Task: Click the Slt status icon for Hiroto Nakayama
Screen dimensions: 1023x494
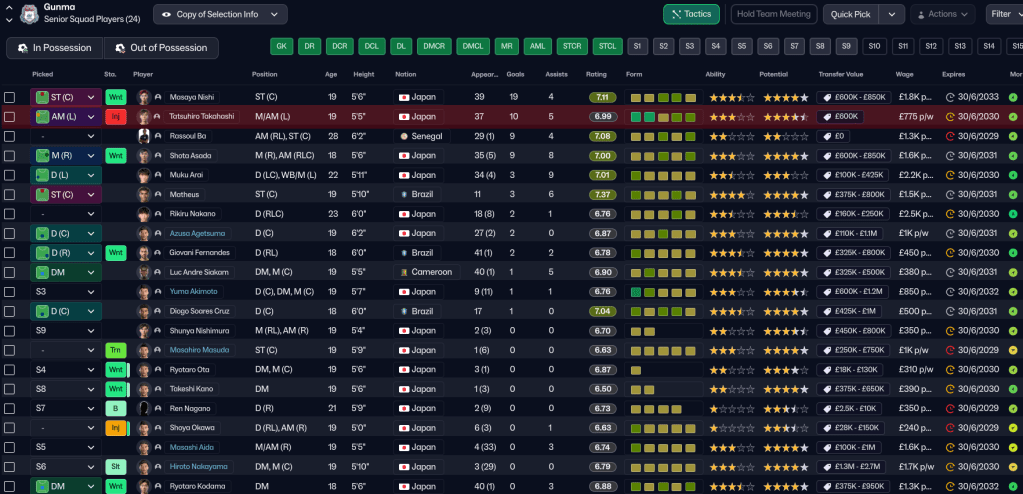Action: click(116, 466)
